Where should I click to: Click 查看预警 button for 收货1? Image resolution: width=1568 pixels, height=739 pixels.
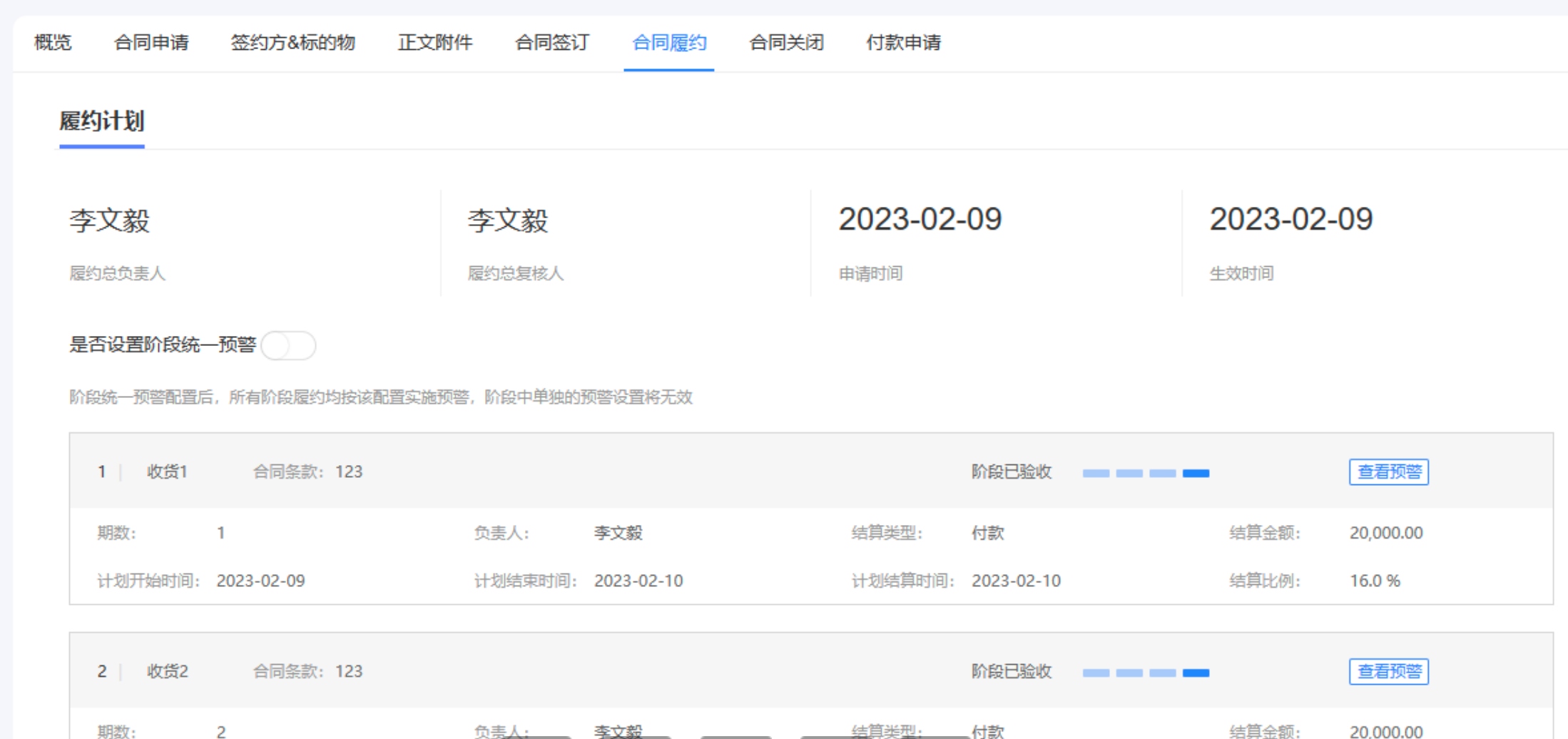point(1388,472)
